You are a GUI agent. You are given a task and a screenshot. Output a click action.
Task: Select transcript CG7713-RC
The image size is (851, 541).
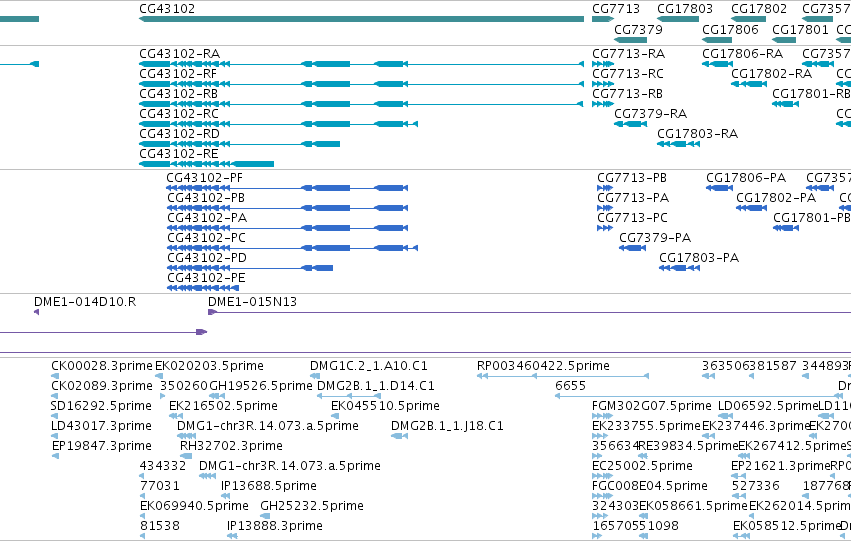628,74
